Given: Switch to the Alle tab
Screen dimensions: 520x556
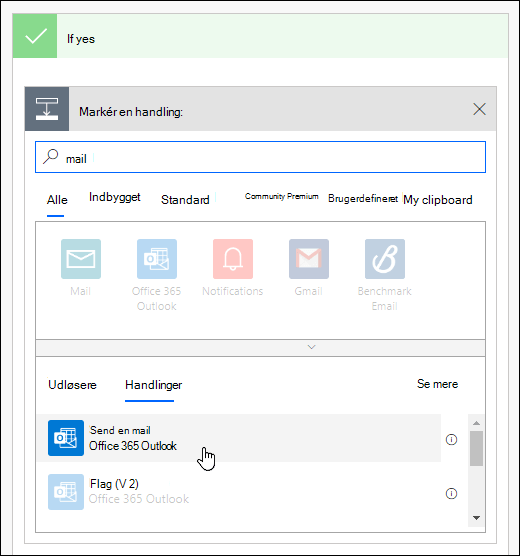Looking at the screenshot, I should click(x=57, y=200).
